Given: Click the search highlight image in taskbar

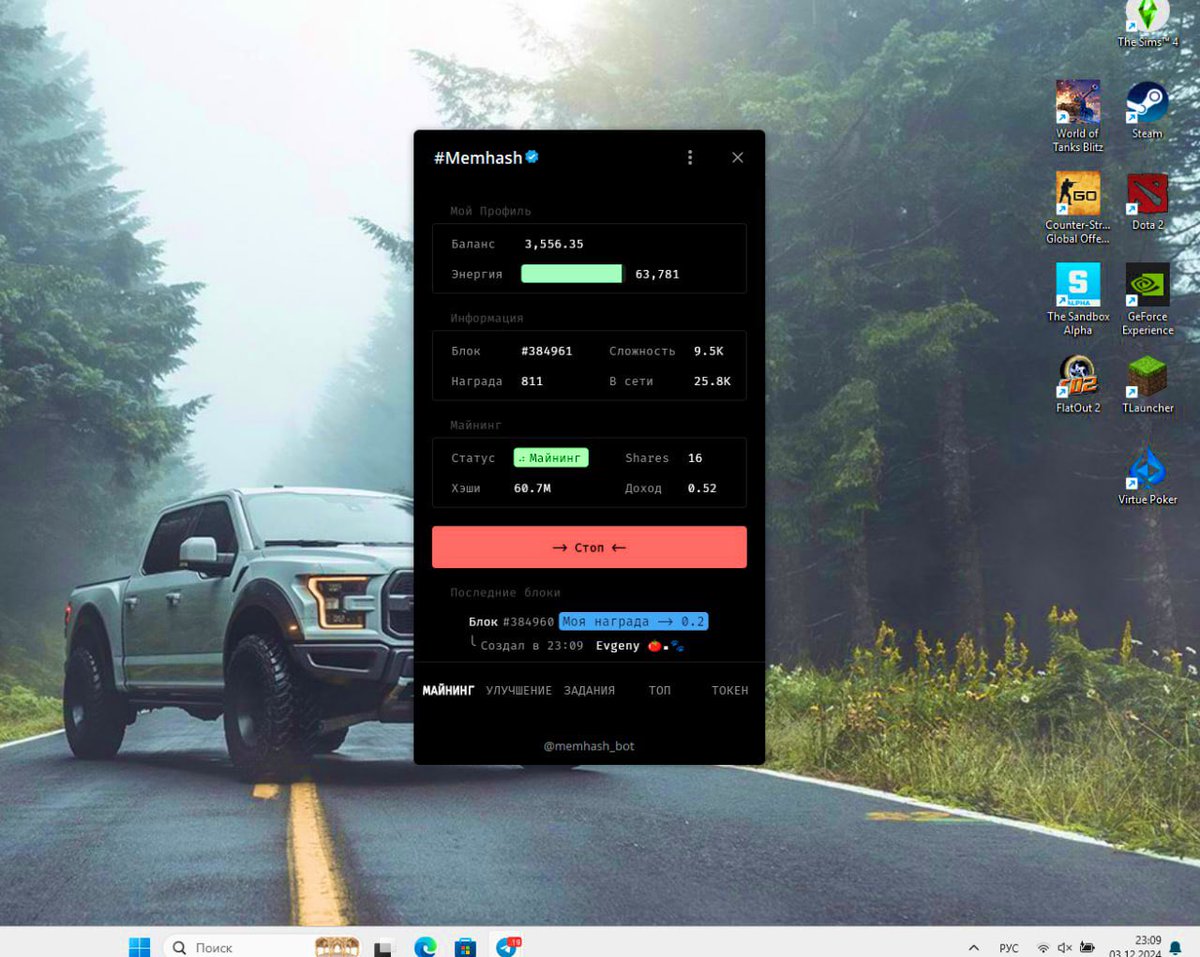Looking at the screenshot, I should (337, 947).
